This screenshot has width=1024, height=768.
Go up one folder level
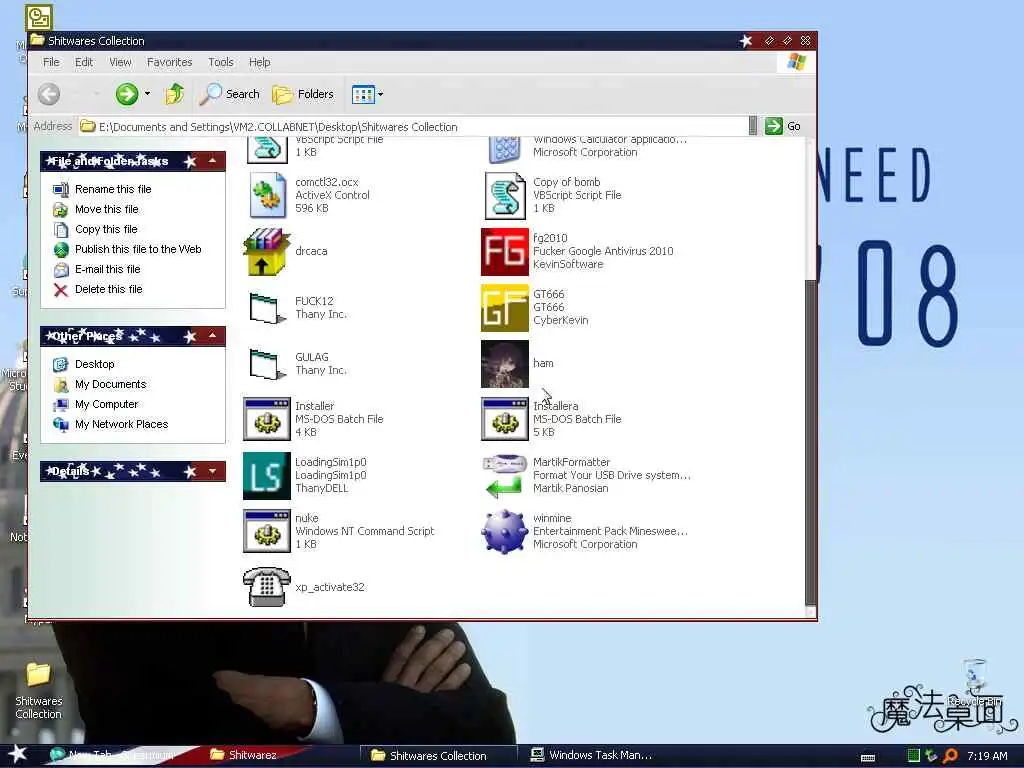(x=174, y=94)
